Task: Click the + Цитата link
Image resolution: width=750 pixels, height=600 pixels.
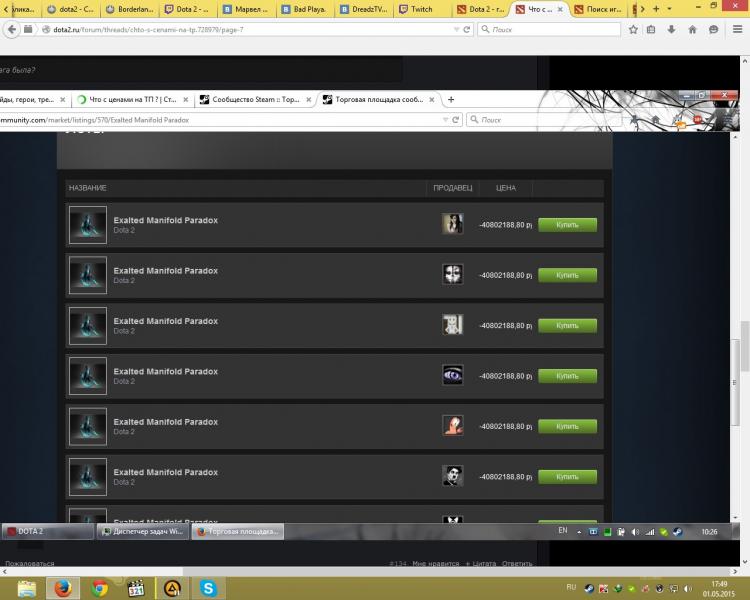Action: pos(481,563)
